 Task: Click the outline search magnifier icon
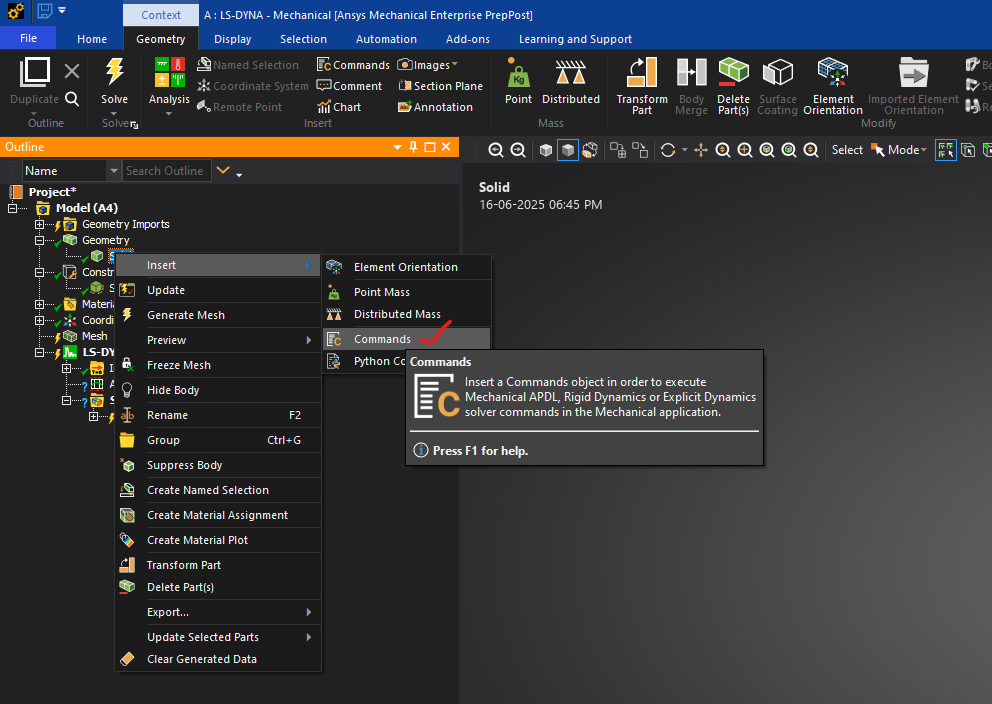tap(72, 99)
